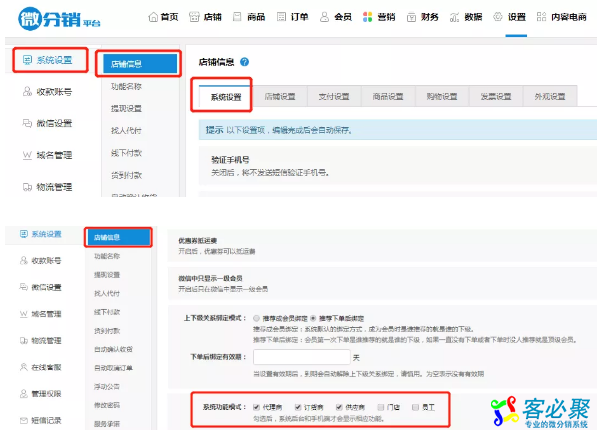Open the 会员 members icon in top navigation
The height and width of the screenshot is (433, 603).
[x=325, y=17]
